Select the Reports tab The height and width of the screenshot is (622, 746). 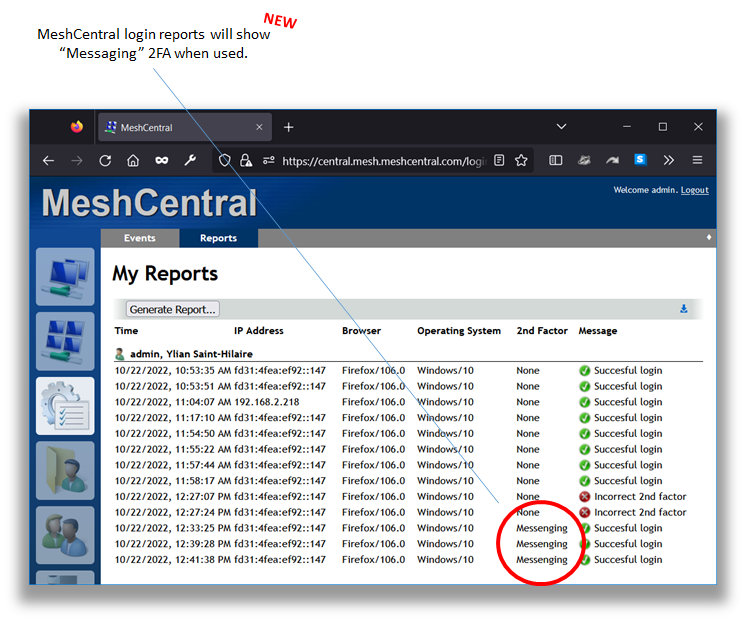(218, 238)
